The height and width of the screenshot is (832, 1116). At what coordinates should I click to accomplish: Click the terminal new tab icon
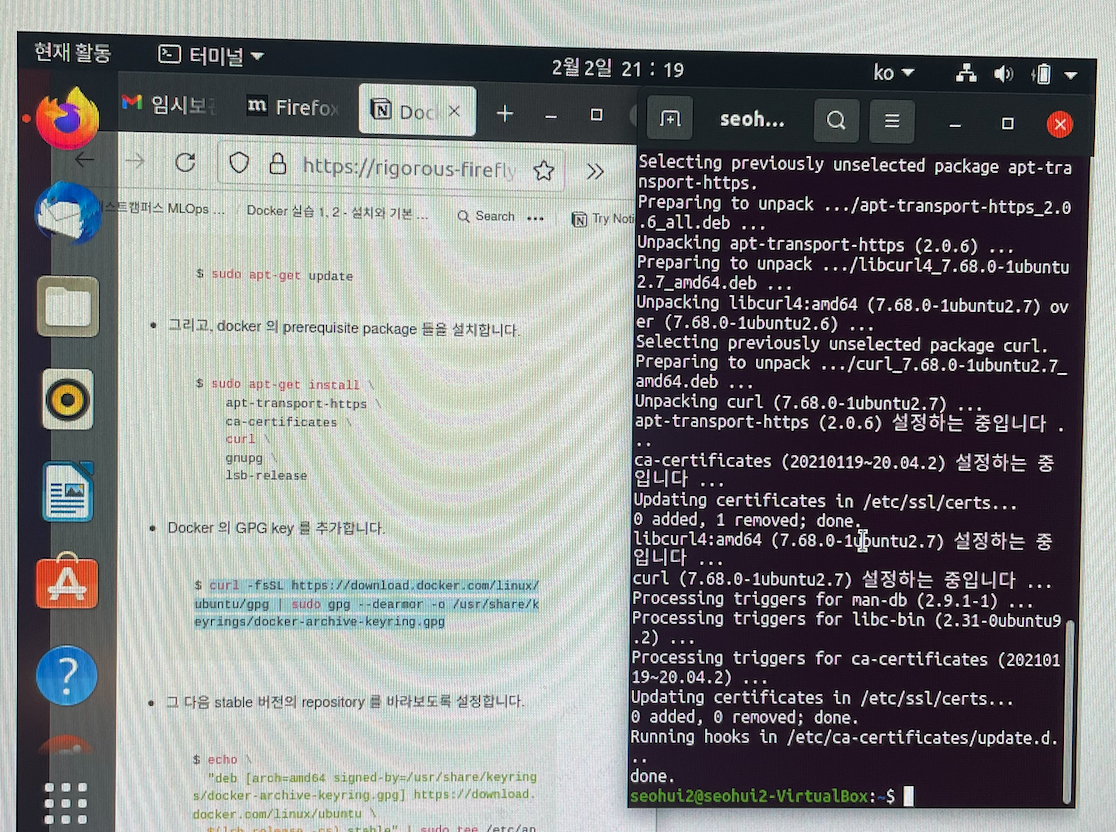pos(670,119)
